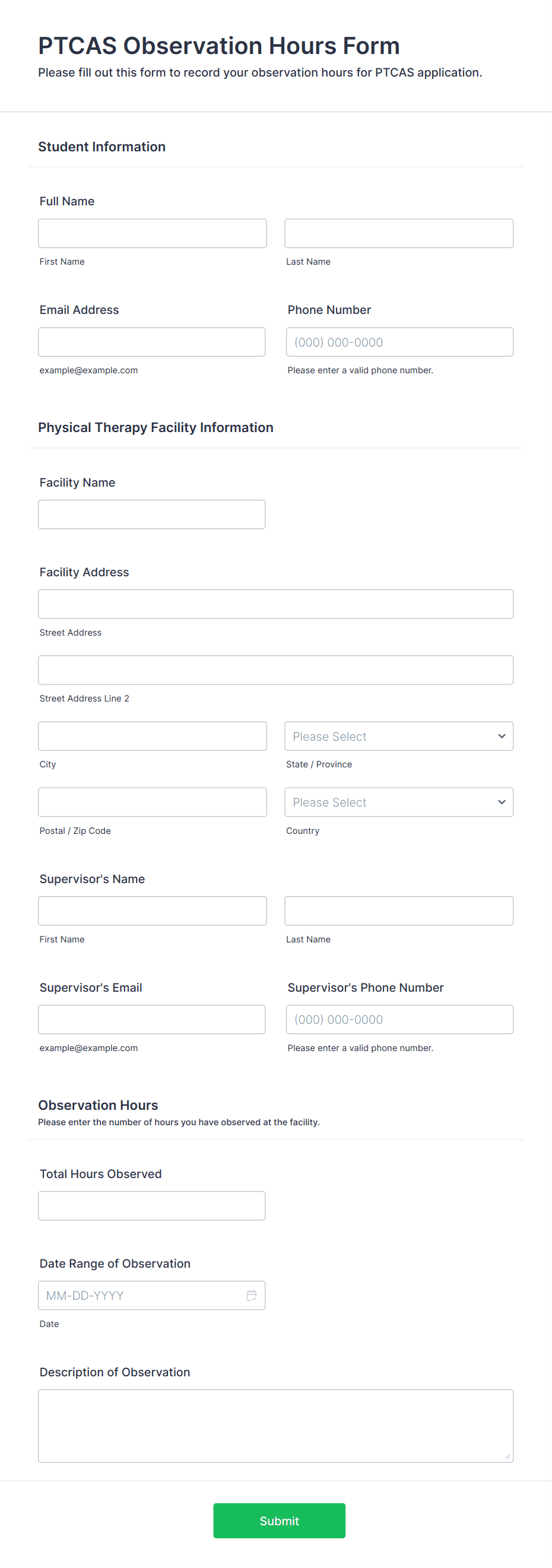Focus the Email Address field

click(151, 341)
